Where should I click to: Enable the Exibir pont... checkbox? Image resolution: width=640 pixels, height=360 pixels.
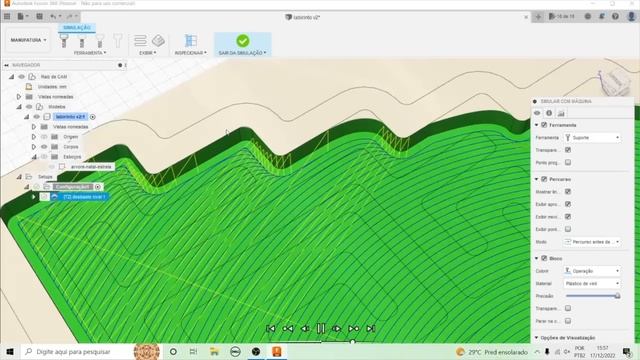tap(568, 229)
